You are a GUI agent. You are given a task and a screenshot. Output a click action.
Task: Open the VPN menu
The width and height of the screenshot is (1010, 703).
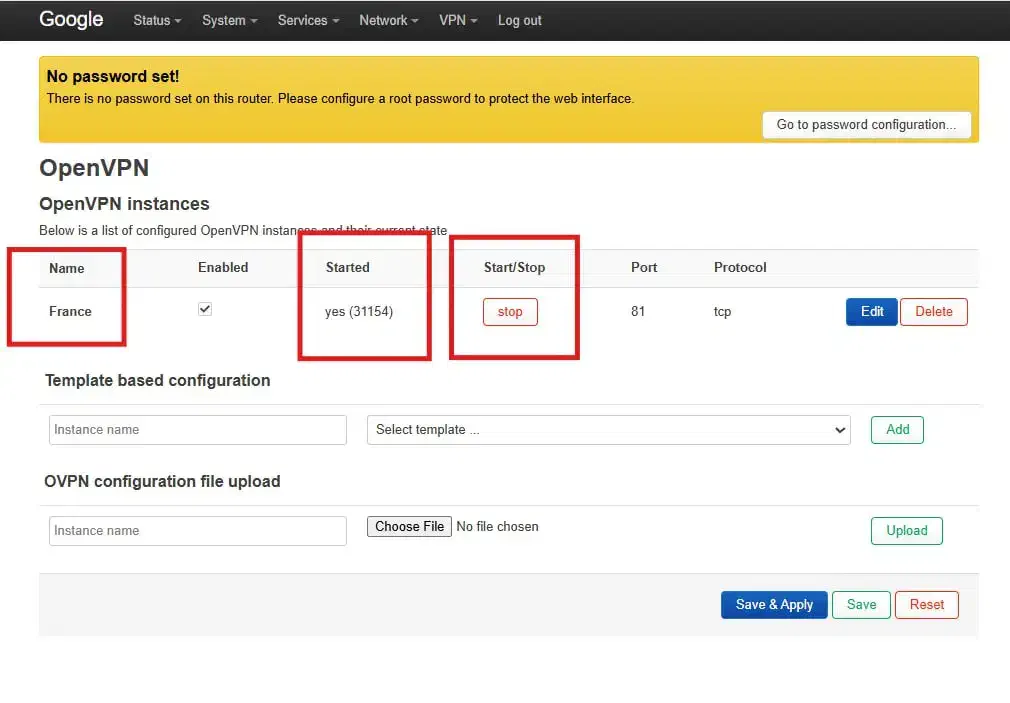point(458,20)
